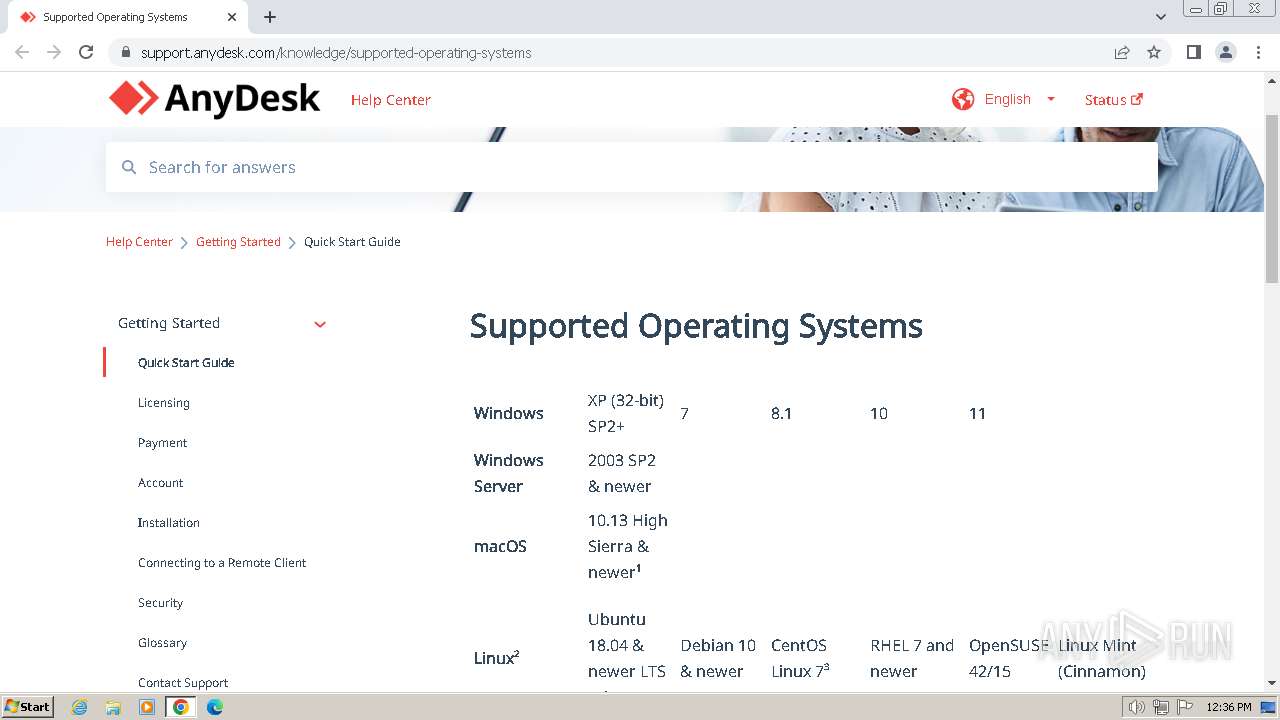Open File Explorer from taskbar

point(113,707)
